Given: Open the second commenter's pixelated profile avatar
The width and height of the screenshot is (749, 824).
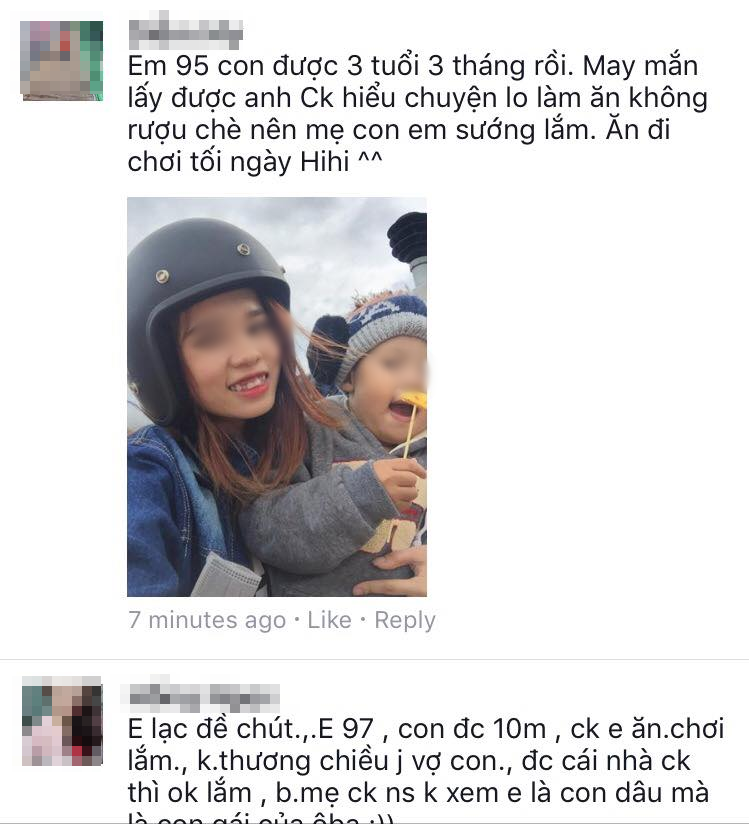Looking at the screenshot, I should click(62, 720).
